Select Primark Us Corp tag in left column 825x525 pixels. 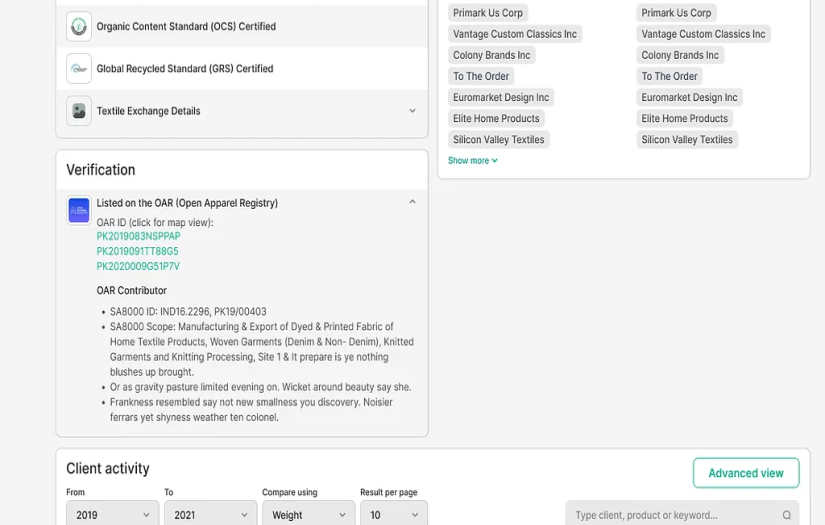point(488,13)
